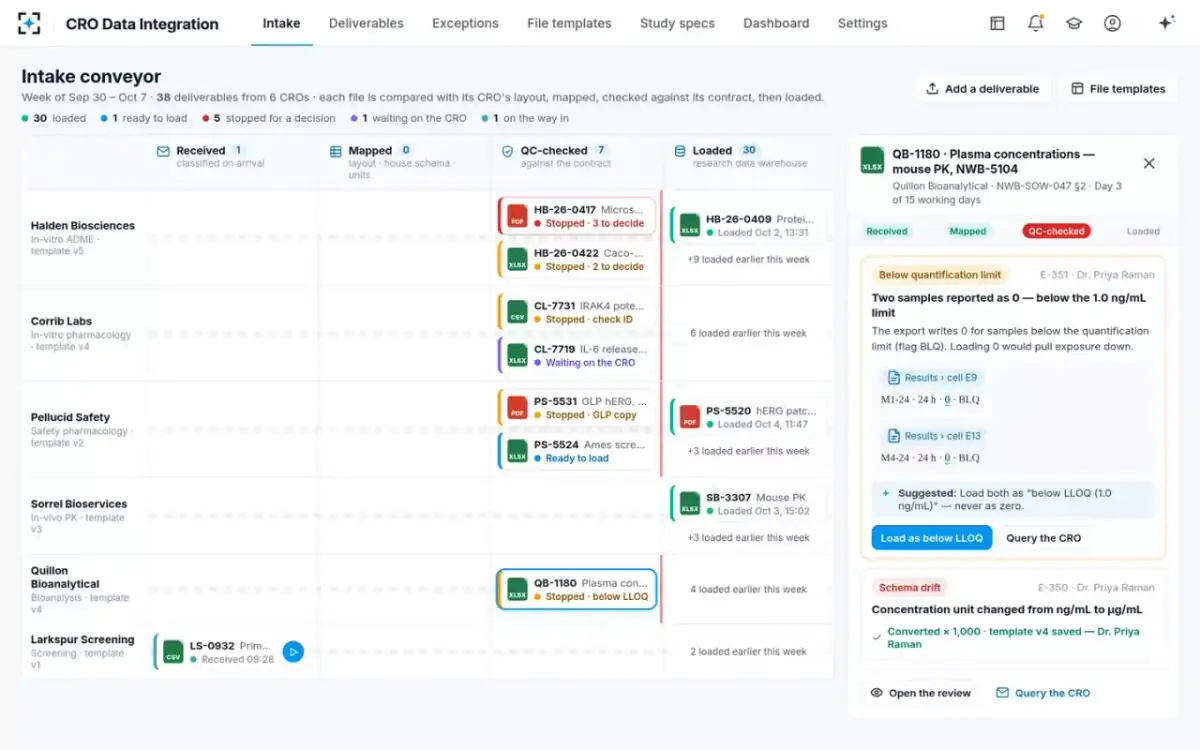Close the QB-1180 detail panel
Image resolution: width=1200 pixels, height=750 pixels.
(x=1149, y=163)
